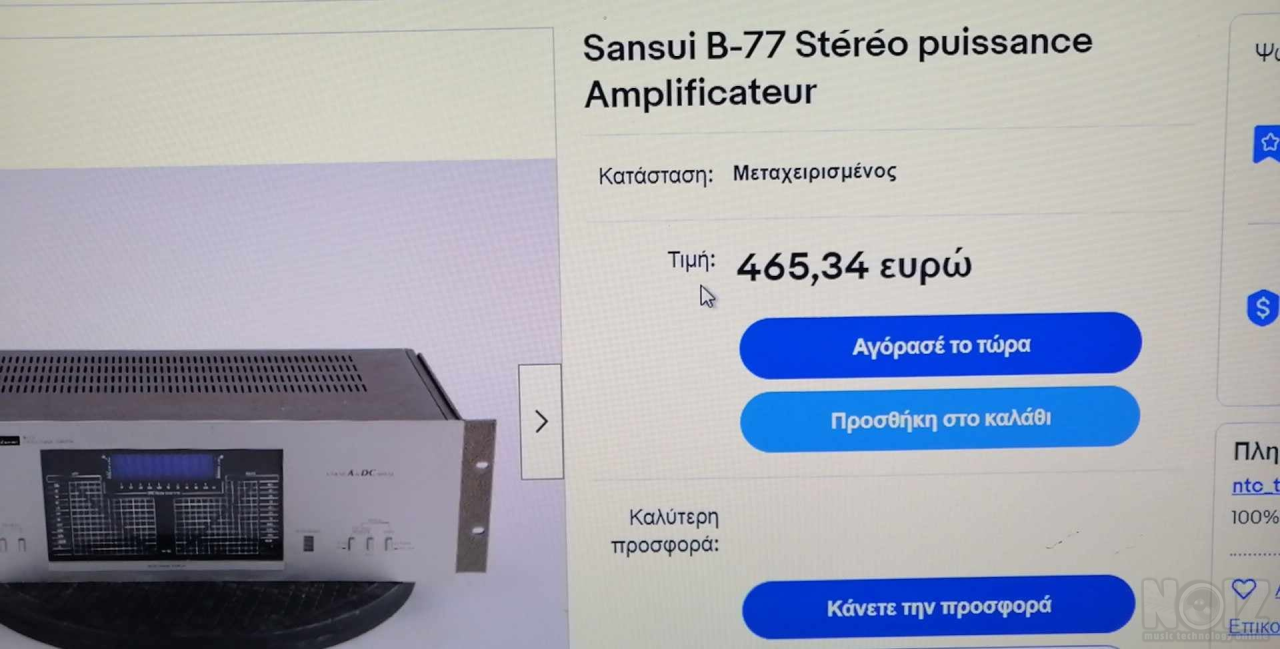Open the seller link starting with ntc_t
Screen dimensions: 1280x649
click(1255, 486)
